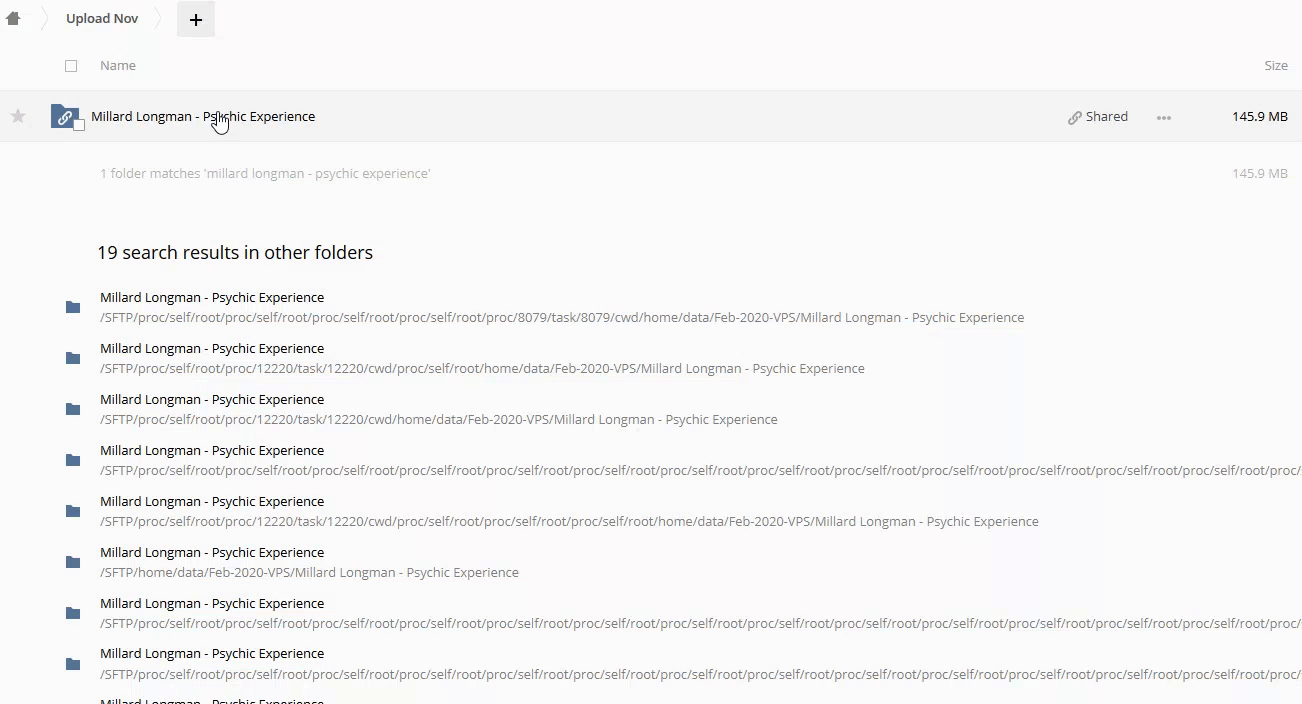
Task: Open the Upload Nov breadcrumb folder
Action: [x=102, y=19]
